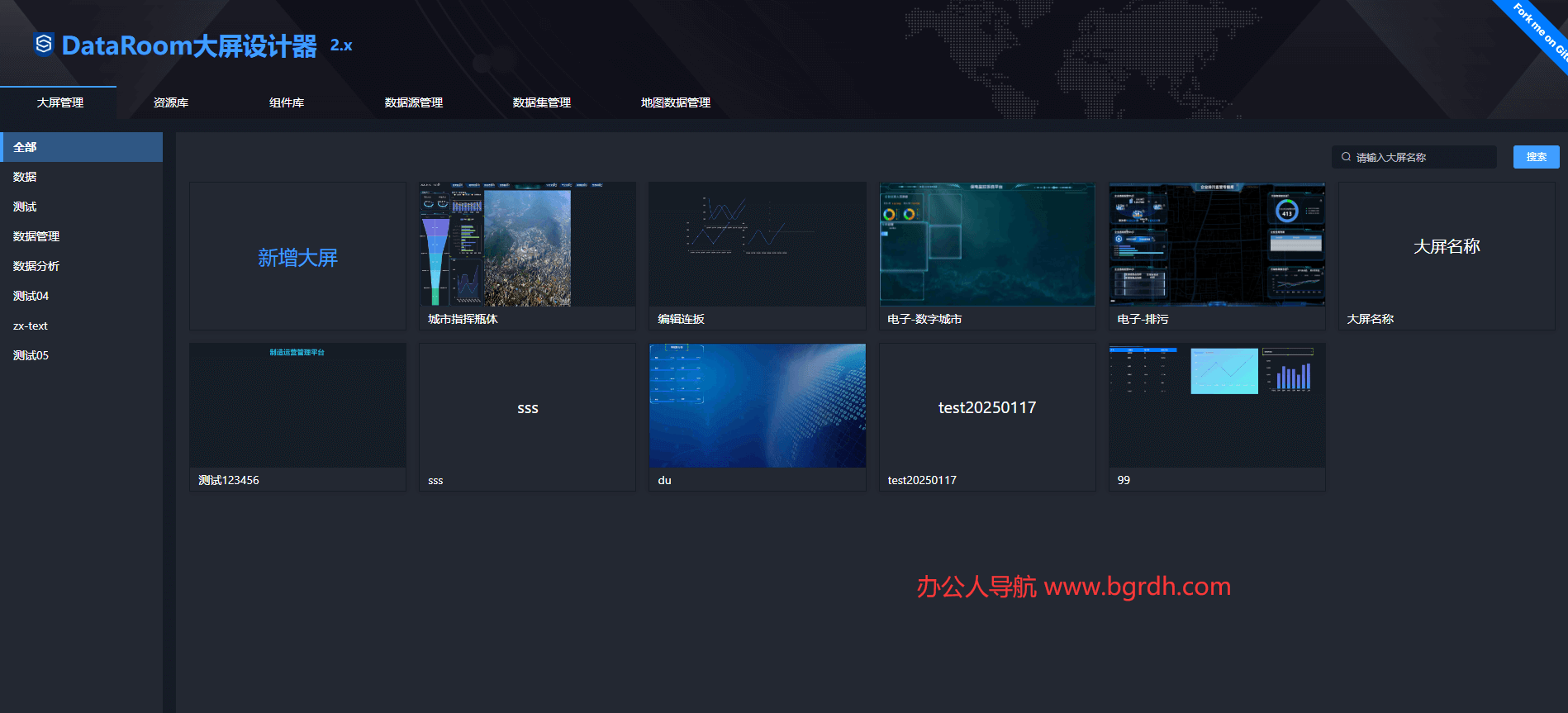Open the du screen thumbnail
This screenshot has height=713, width=1568.
tap(757, 406)
